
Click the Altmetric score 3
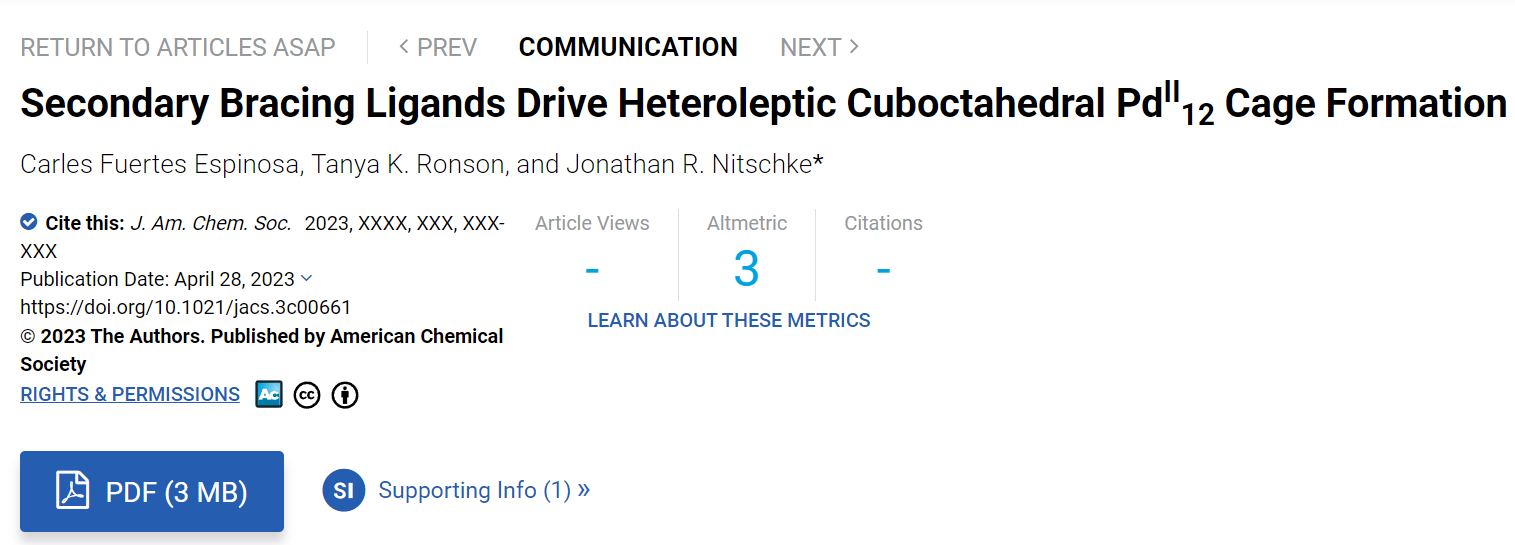[747, 268]
